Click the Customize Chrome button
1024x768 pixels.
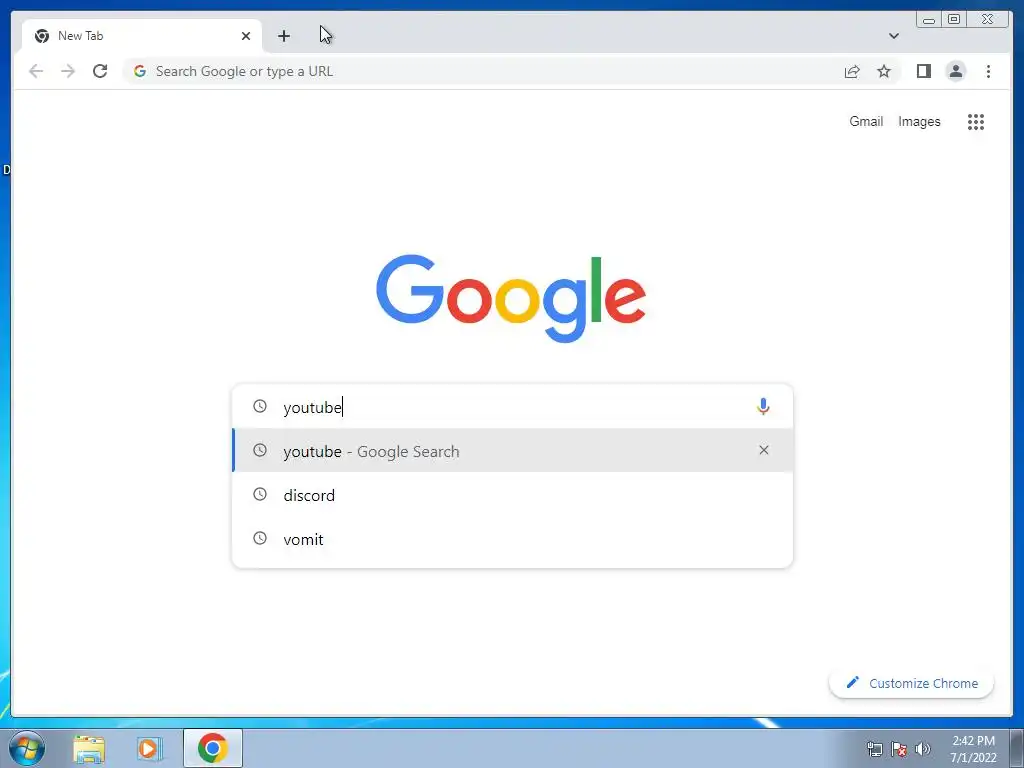[912, 683]
